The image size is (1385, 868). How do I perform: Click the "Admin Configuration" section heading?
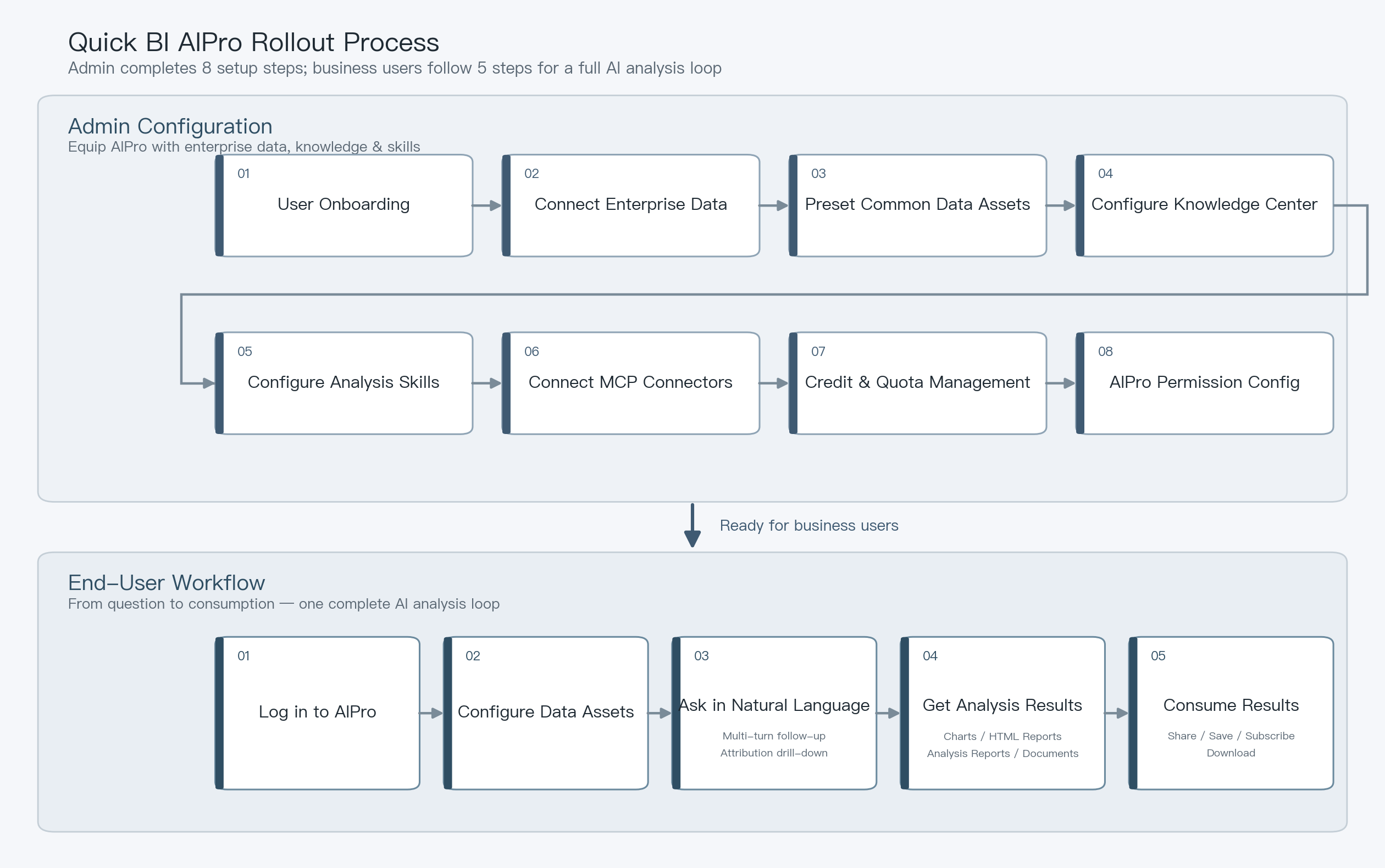[170, 126]
